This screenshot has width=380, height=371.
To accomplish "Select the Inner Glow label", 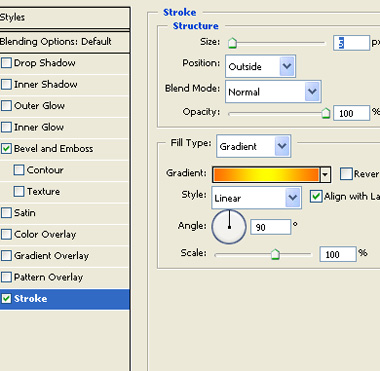I will coord(39,127).
